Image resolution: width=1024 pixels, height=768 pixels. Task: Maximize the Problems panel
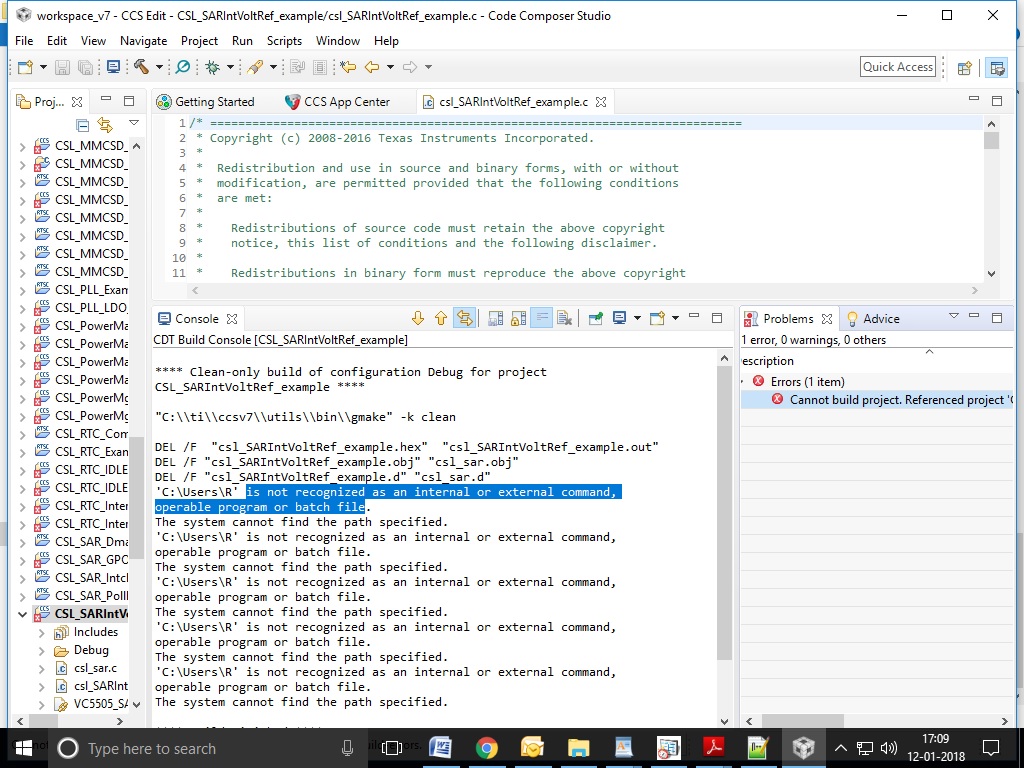pos(997,317)
